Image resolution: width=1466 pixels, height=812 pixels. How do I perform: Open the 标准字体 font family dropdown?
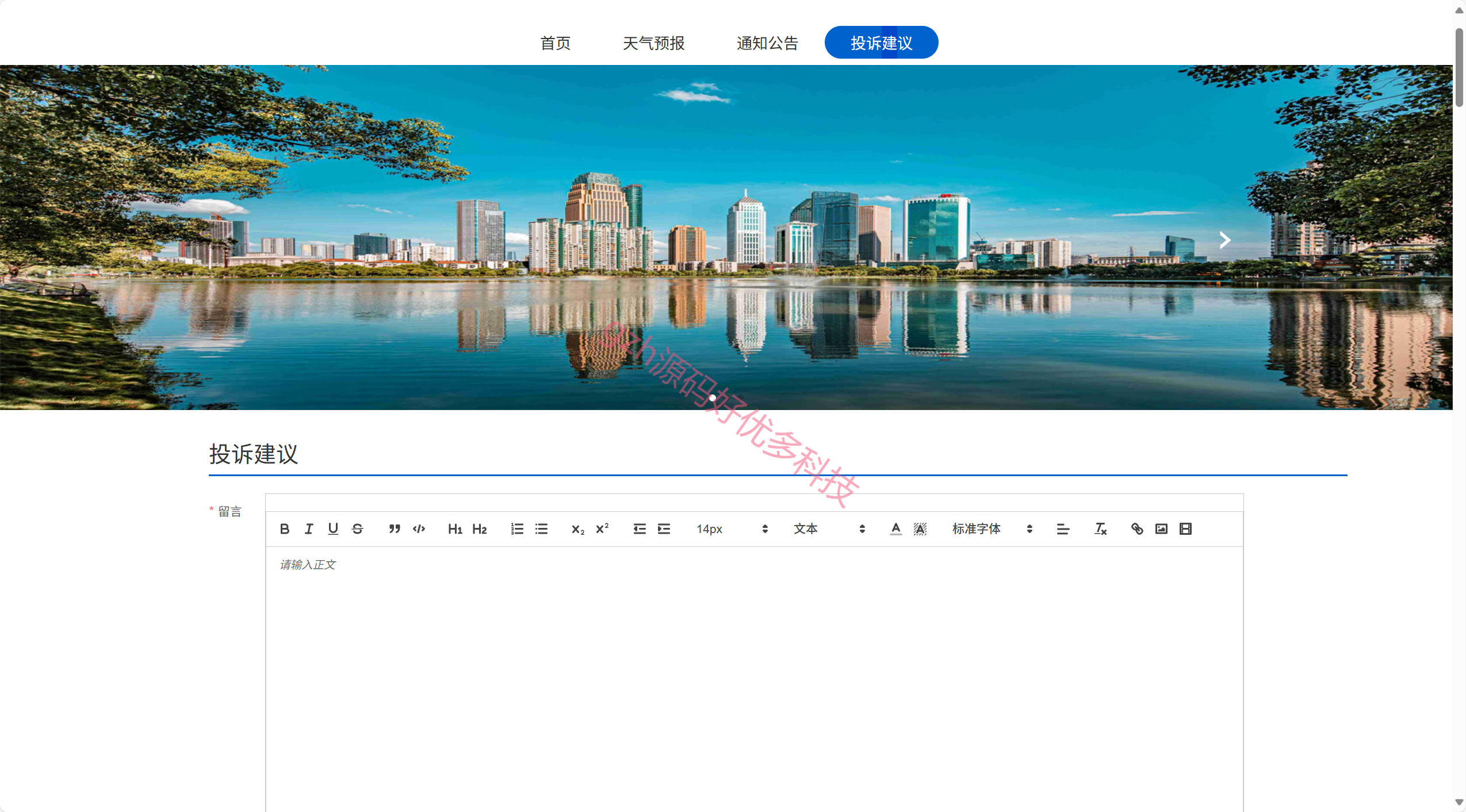[992, 529]
